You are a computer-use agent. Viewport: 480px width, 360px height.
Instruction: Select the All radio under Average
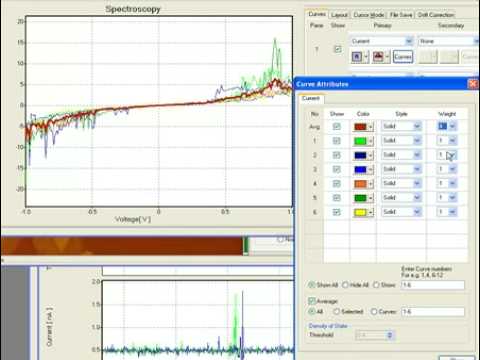[x=312, y=312]
